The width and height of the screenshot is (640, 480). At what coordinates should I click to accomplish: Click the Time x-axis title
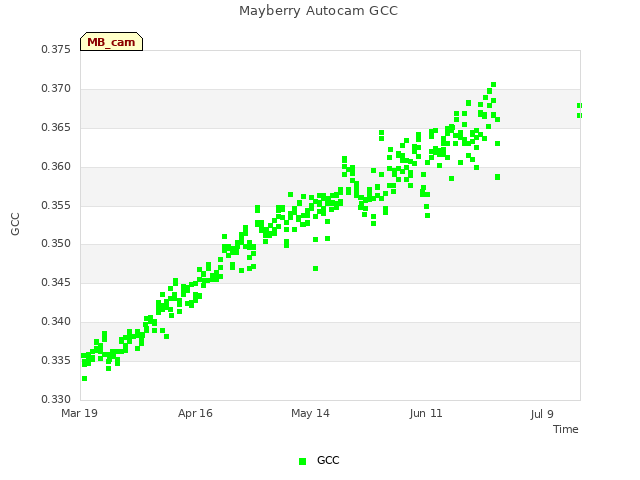tap(566, 429)
